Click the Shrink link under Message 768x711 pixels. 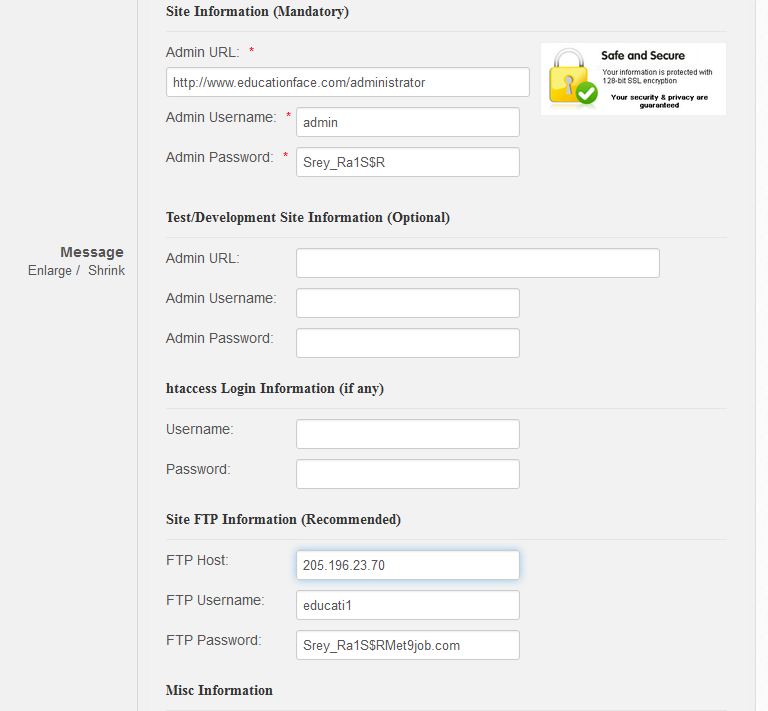(106, 270)
